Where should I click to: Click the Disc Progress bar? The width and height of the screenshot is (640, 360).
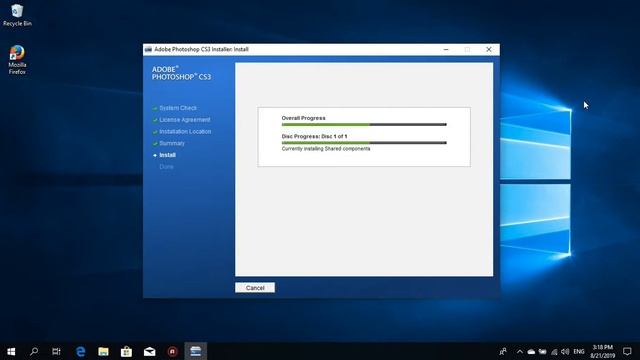(364, 143)
